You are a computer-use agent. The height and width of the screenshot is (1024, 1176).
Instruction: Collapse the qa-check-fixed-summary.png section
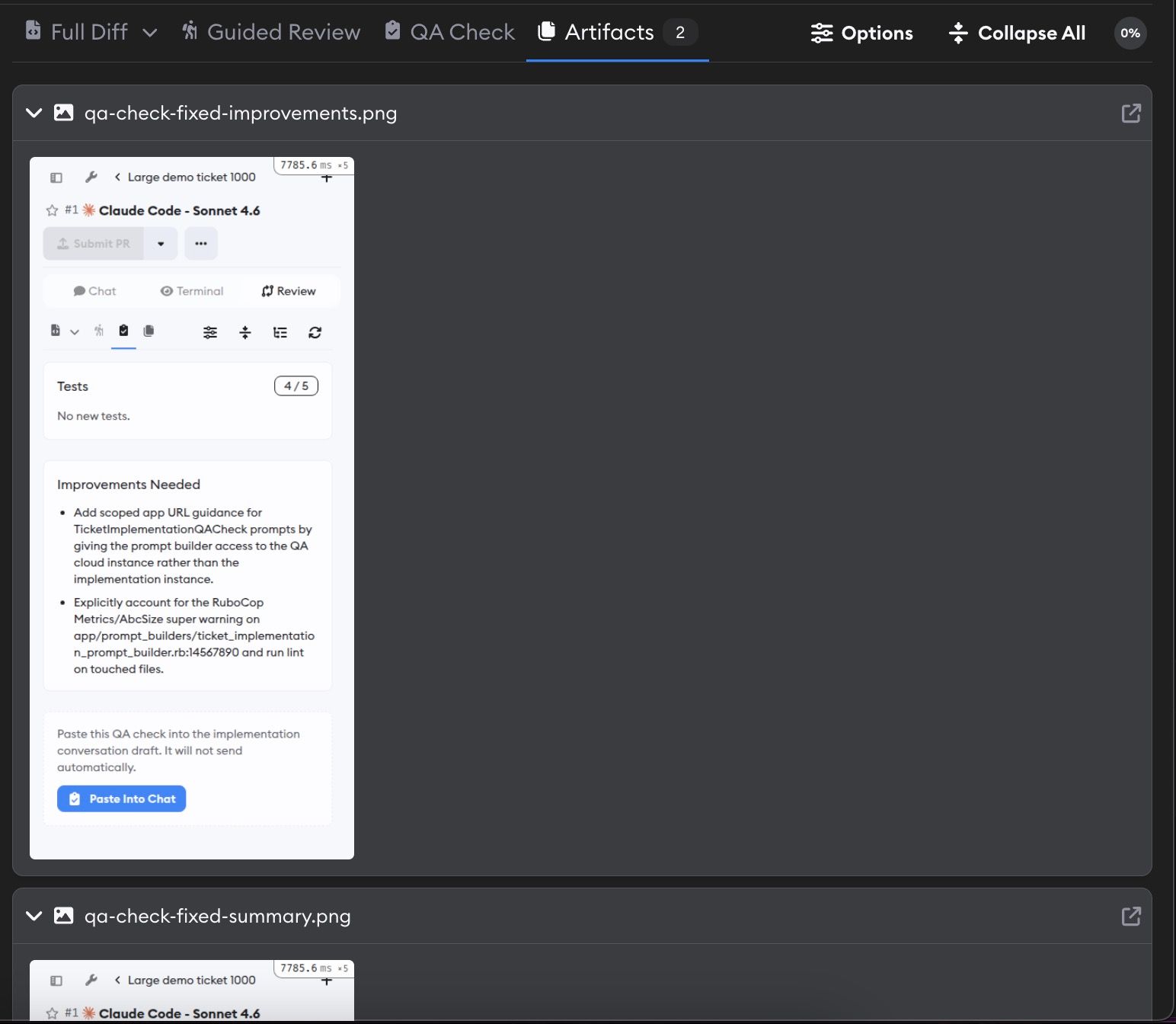(x=34, y=916)
